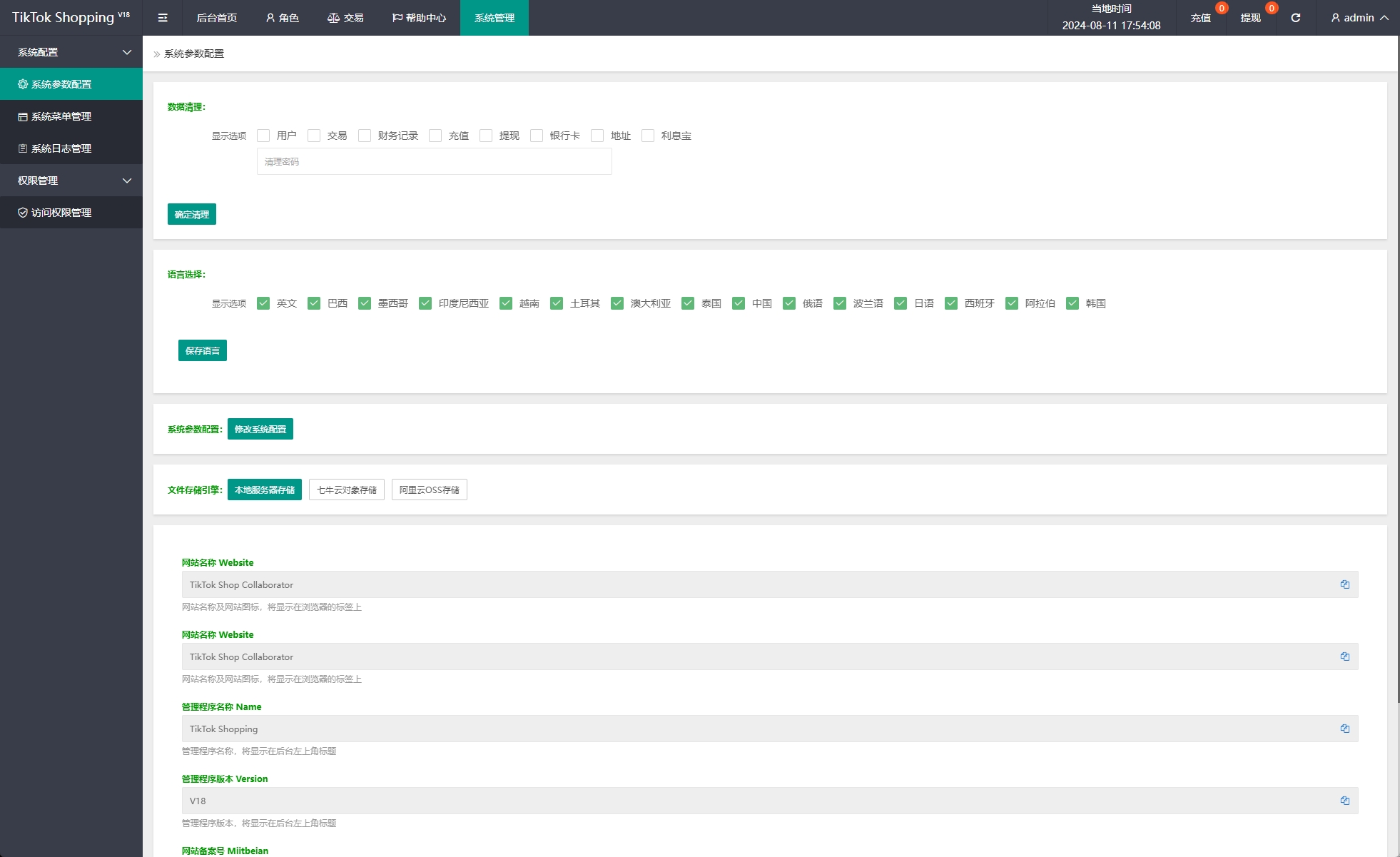Select 七牛云对象存储 storage engine
This screenshot has height=857, width=1400.
(x=347, y=490)
